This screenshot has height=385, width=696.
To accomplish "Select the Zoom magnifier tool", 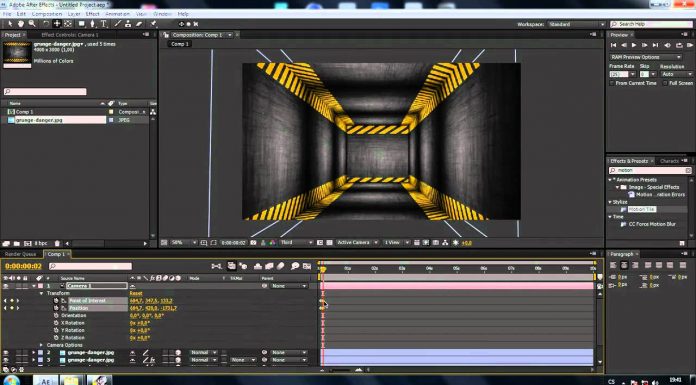I will 32,24.
